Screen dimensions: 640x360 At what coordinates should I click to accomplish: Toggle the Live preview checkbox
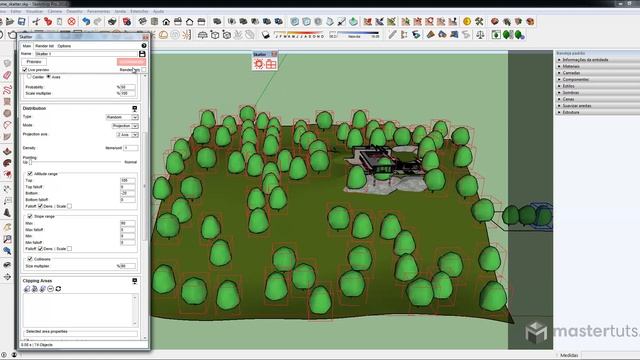[x=25, y=70]
